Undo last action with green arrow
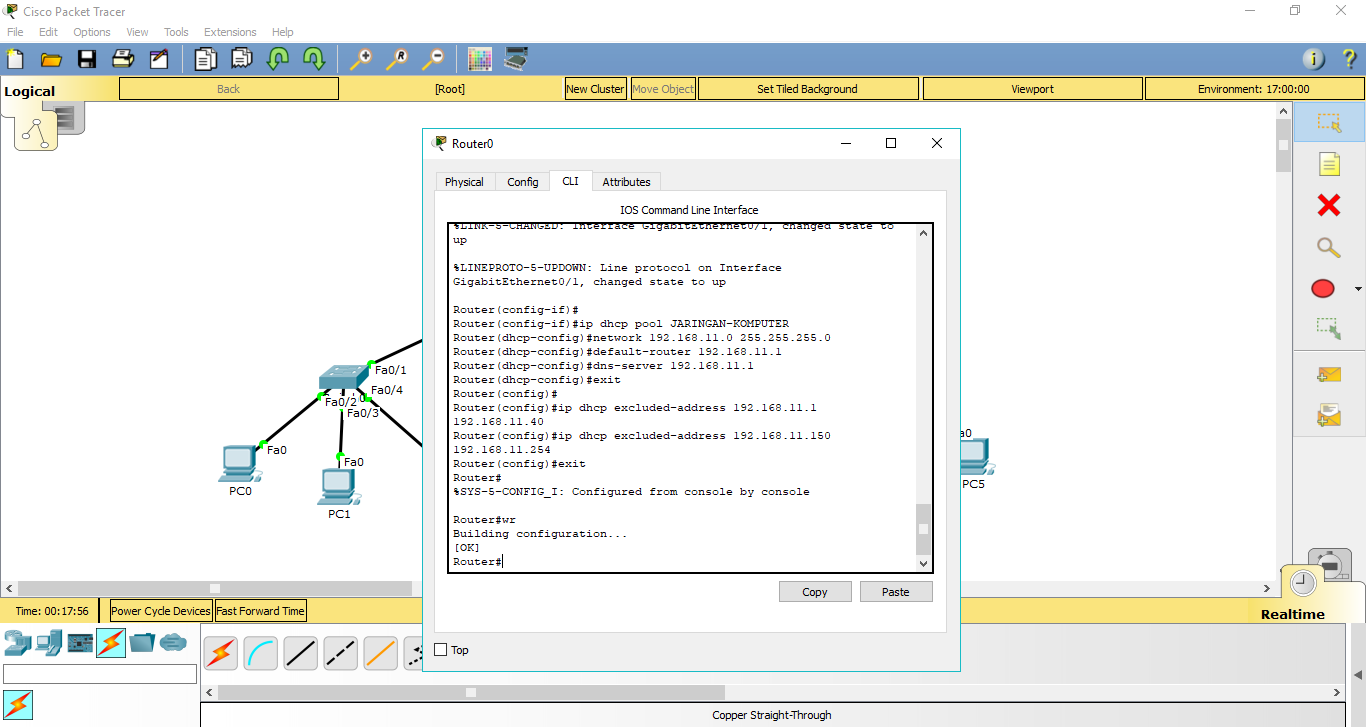1366x727 pixels. point(277,59)
